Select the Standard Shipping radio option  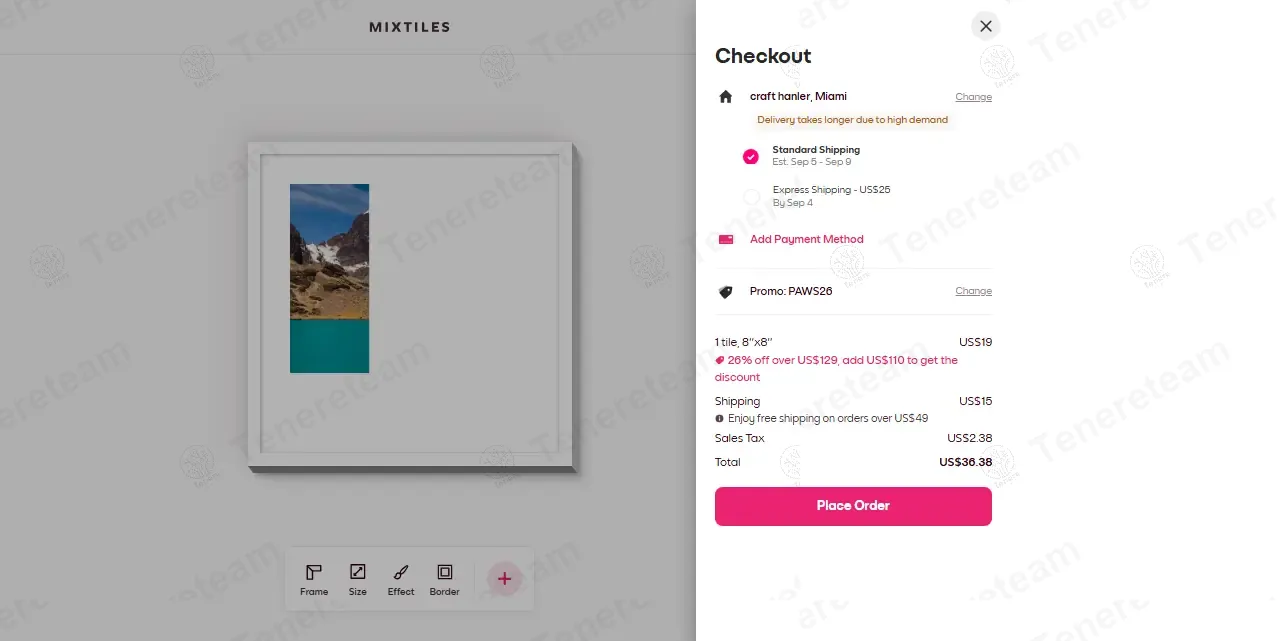pos(751,156)
